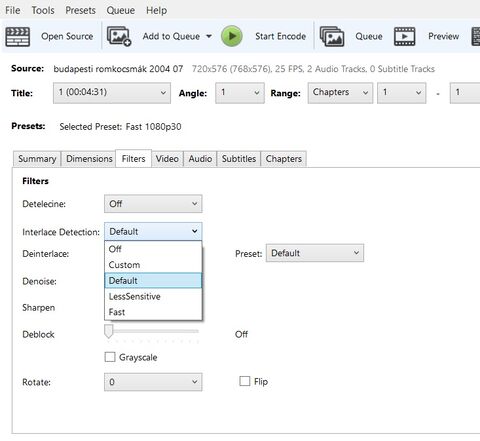
Task: Expand the Rotate dropdown
Action: tap(153, 382)
